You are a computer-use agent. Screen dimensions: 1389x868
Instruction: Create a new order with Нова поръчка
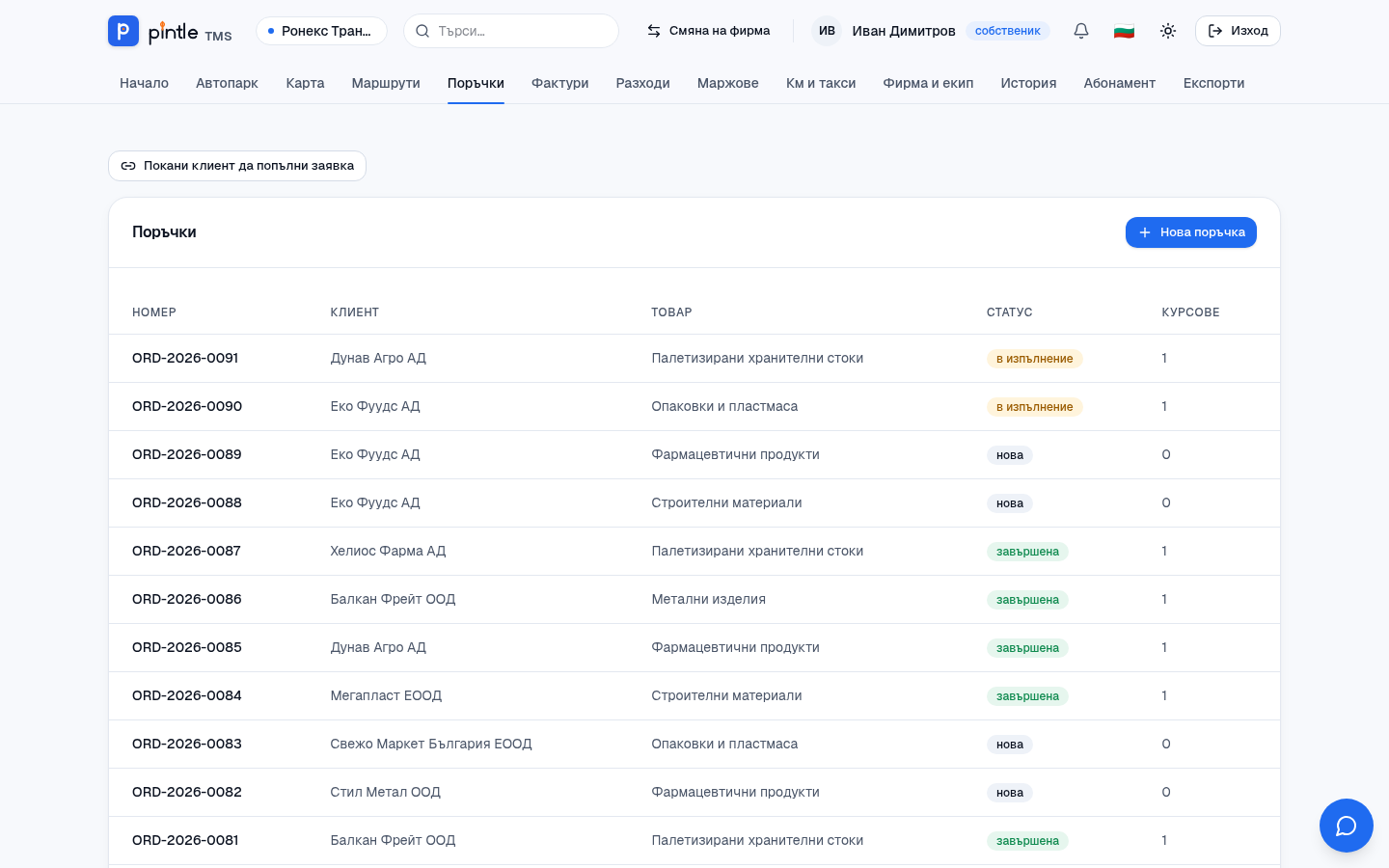(1191, 232)
